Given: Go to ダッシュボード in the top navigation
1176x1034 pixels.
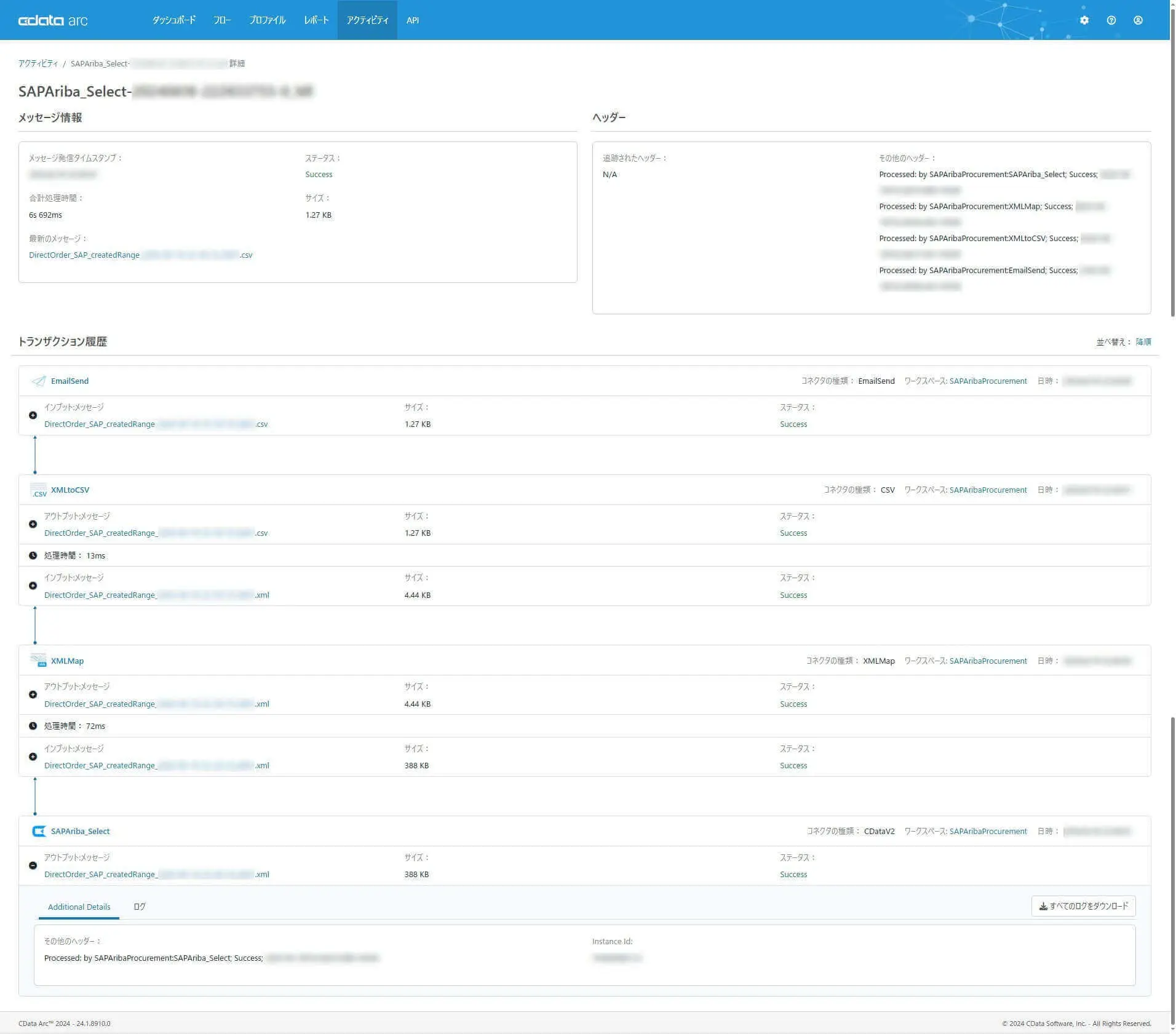Looking at the screenshot, I should click(x=174, y=20).
